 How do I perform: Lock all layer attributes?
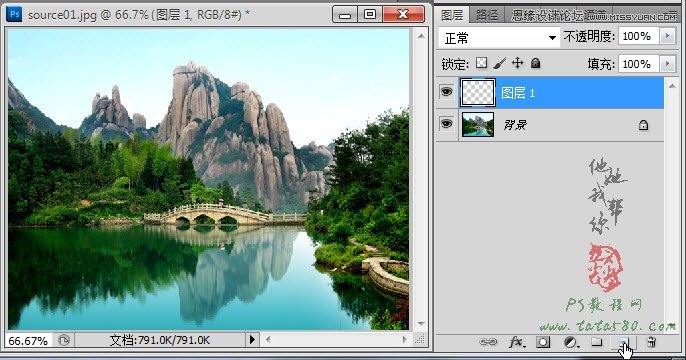click(x=535, y=63)
